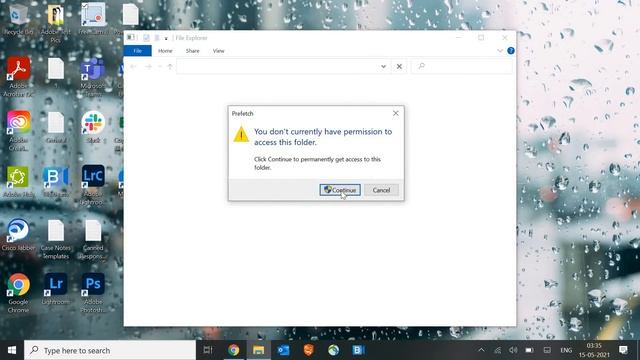Select the Lightroom Lr desktop shortcut
This screenshot has width=640, height=360.
coord(56,289)
